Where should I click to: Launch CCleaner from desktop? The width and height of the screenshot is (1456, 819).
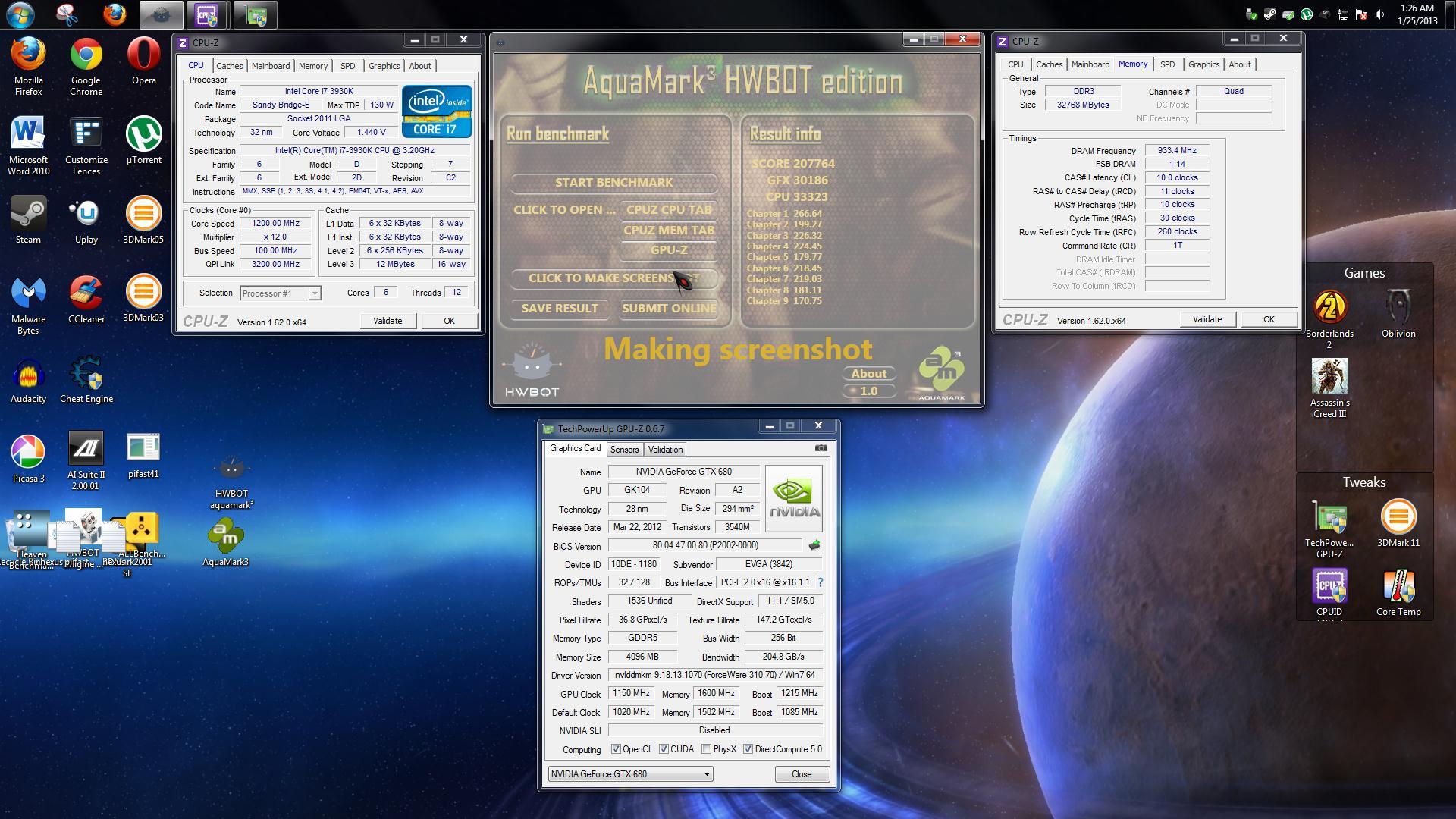pos(86,300)
